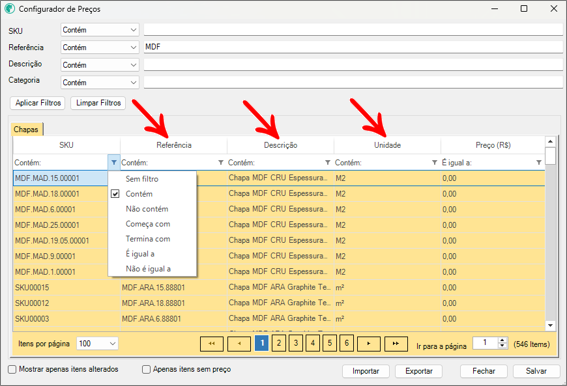The image size is (567, 386).
Task: Click the Descrição filter text field
Action: click(353, 65)
